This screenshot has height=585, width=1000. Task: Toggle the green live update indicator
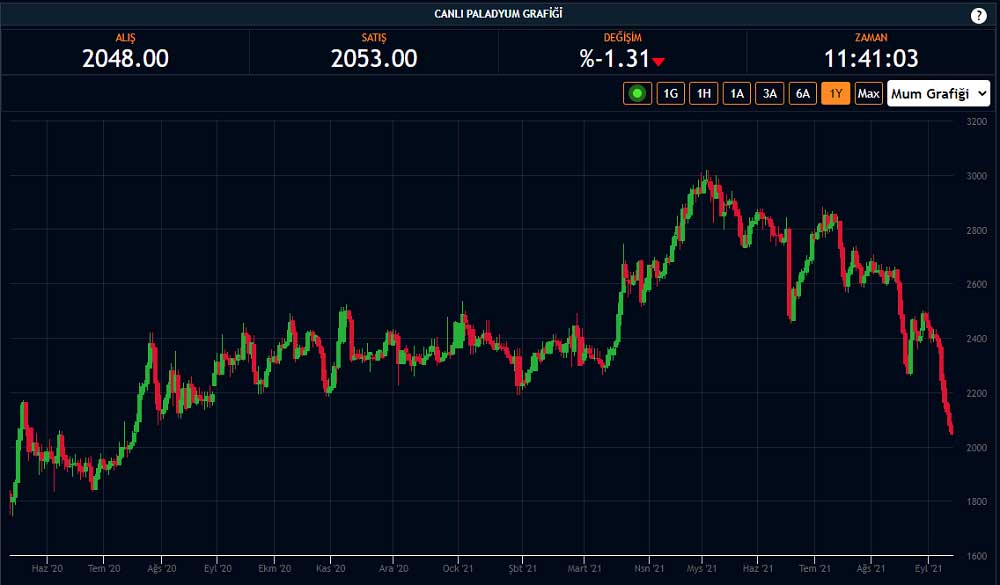click(x=637, y=94)
